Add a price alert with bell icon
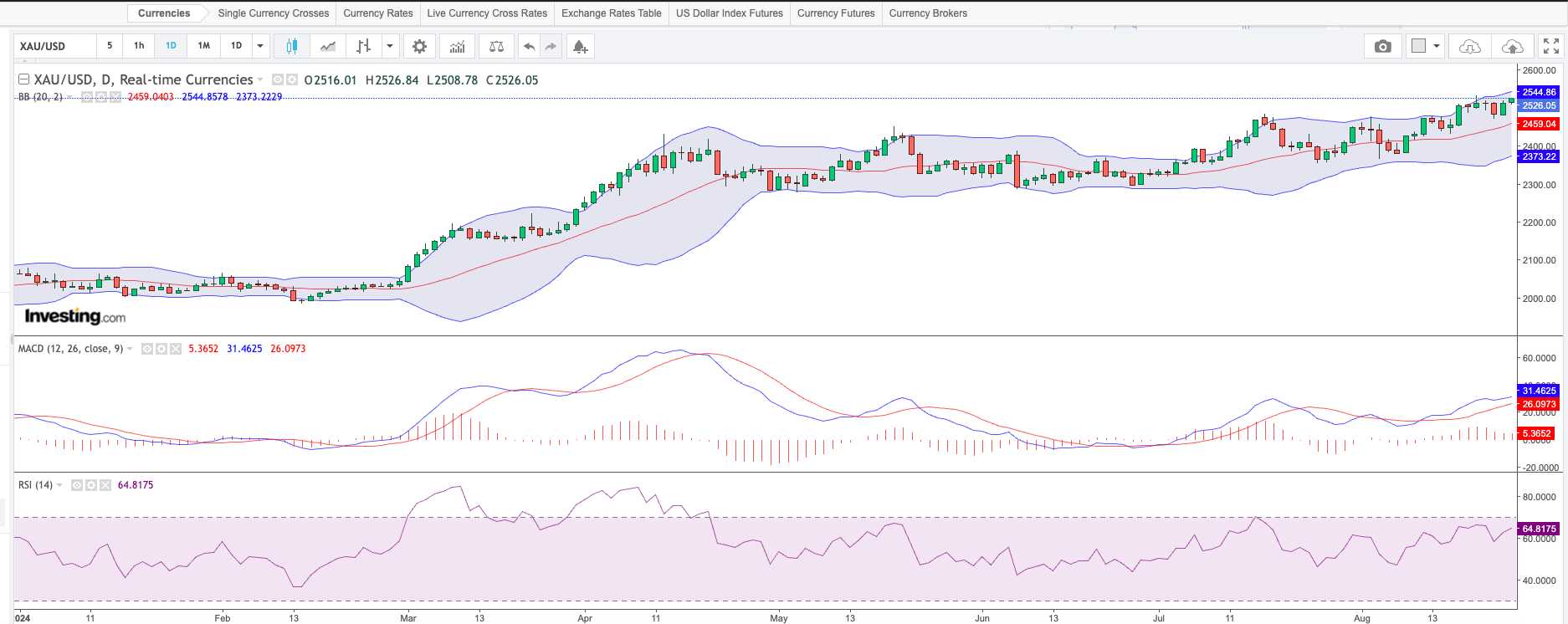The width and height of the screenshot is (1568, 624). pos(580,47)
